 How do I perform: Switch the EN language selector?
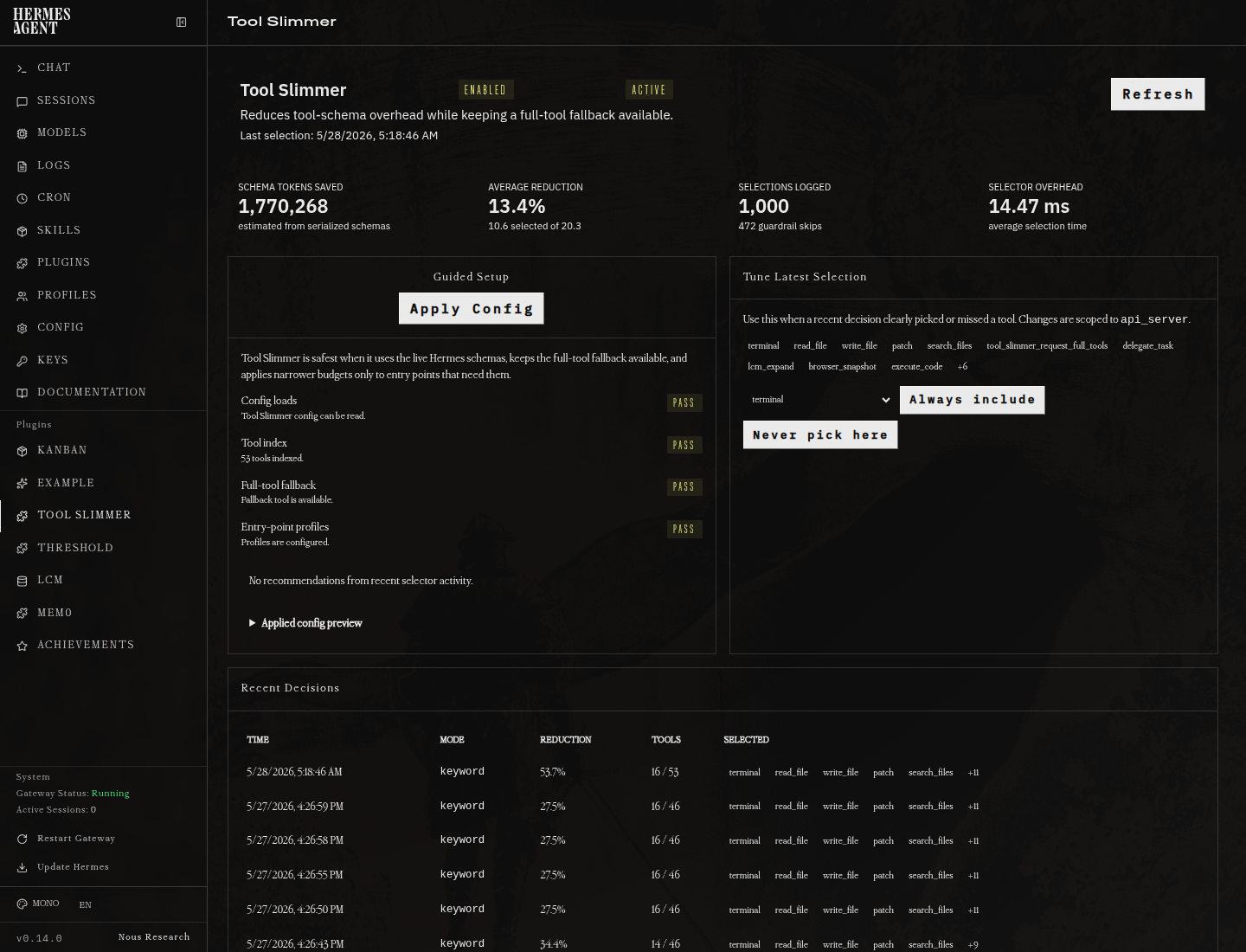[x=86, y=905]
